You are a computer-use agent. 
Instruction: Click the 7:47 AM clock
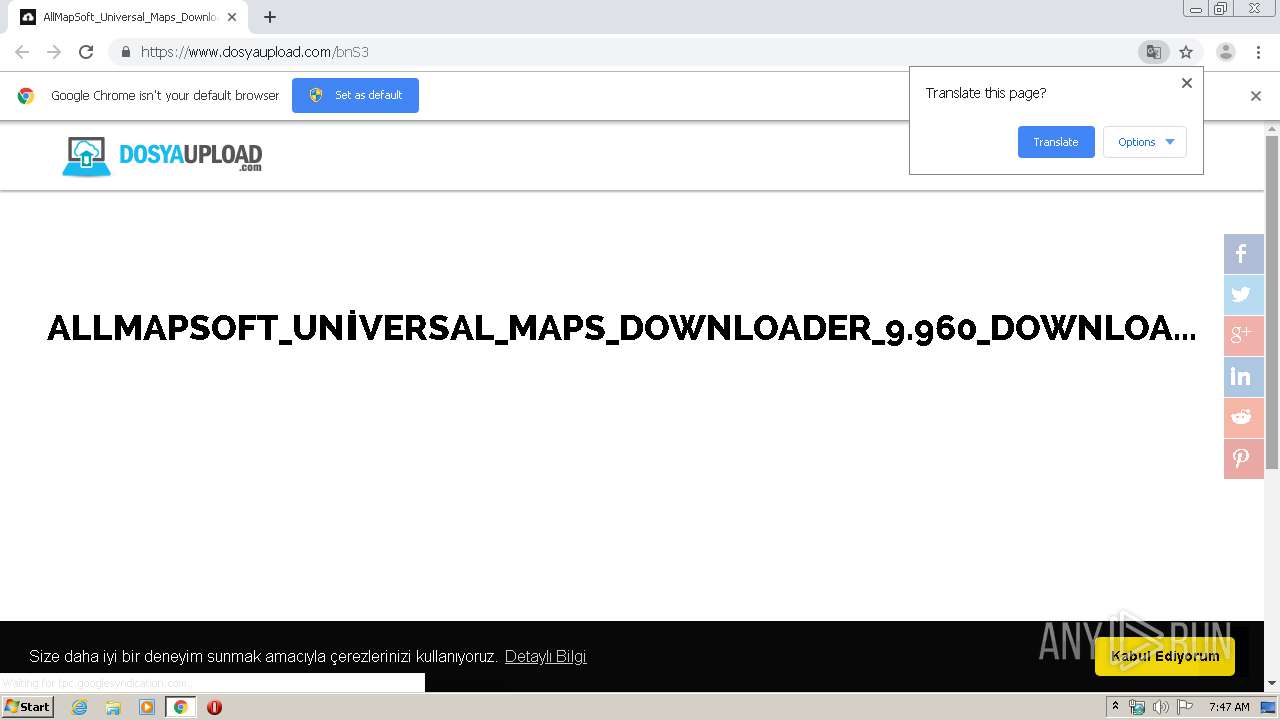coord(1229,707)
